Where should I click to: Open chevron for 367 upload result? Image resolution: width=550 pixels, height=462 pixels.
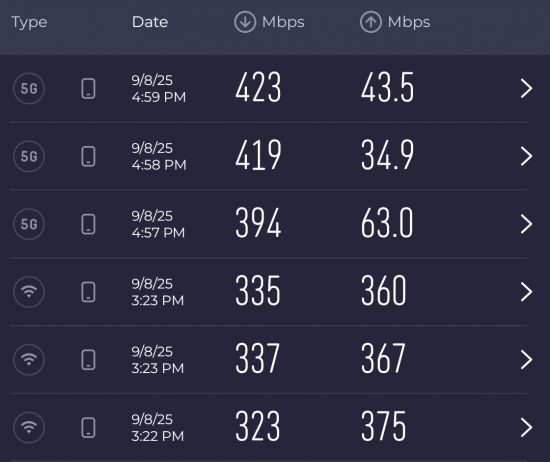(x=526, y=360)
